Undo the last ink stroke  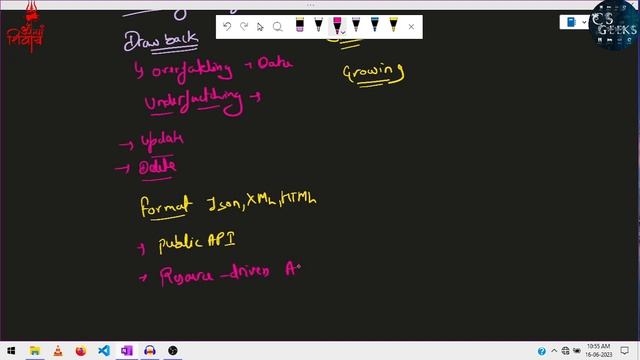tap(227, 27)
